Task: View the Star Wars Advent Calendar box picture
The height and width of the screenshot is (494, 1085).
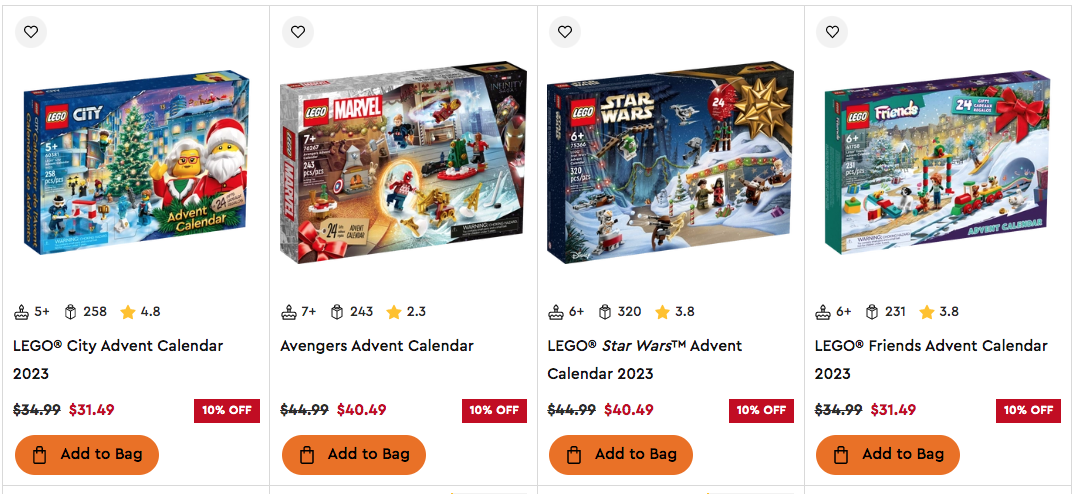Action: point(670,163)
